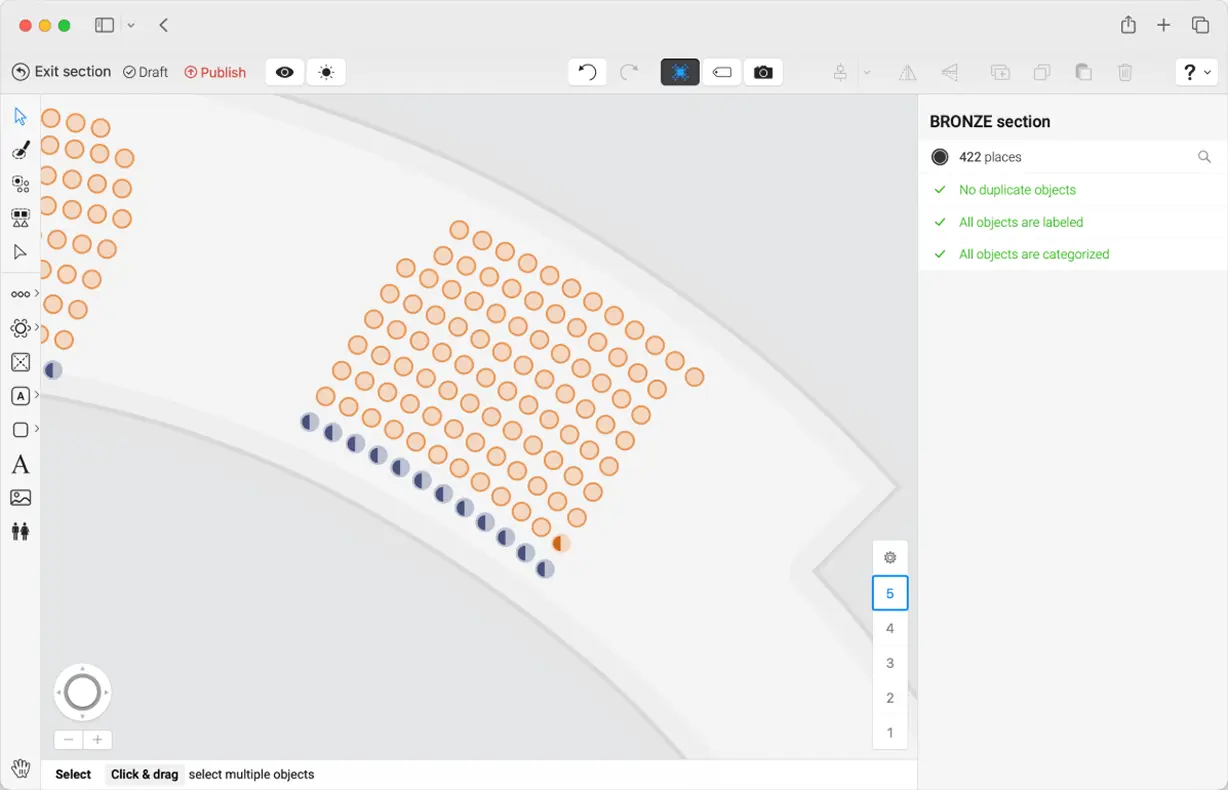
Task: Switch to floor 1
Action: point(890,733)
